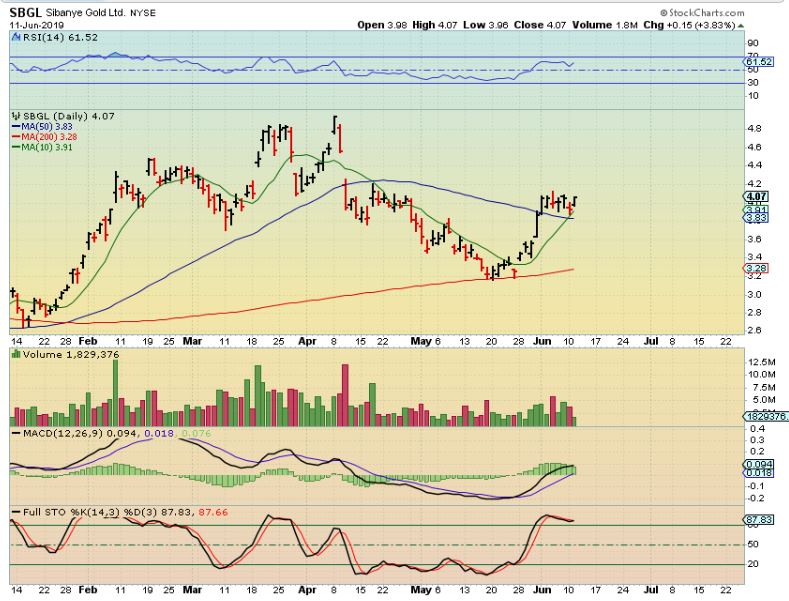Click the Volume 1,829,376 label

click(71, 355)
